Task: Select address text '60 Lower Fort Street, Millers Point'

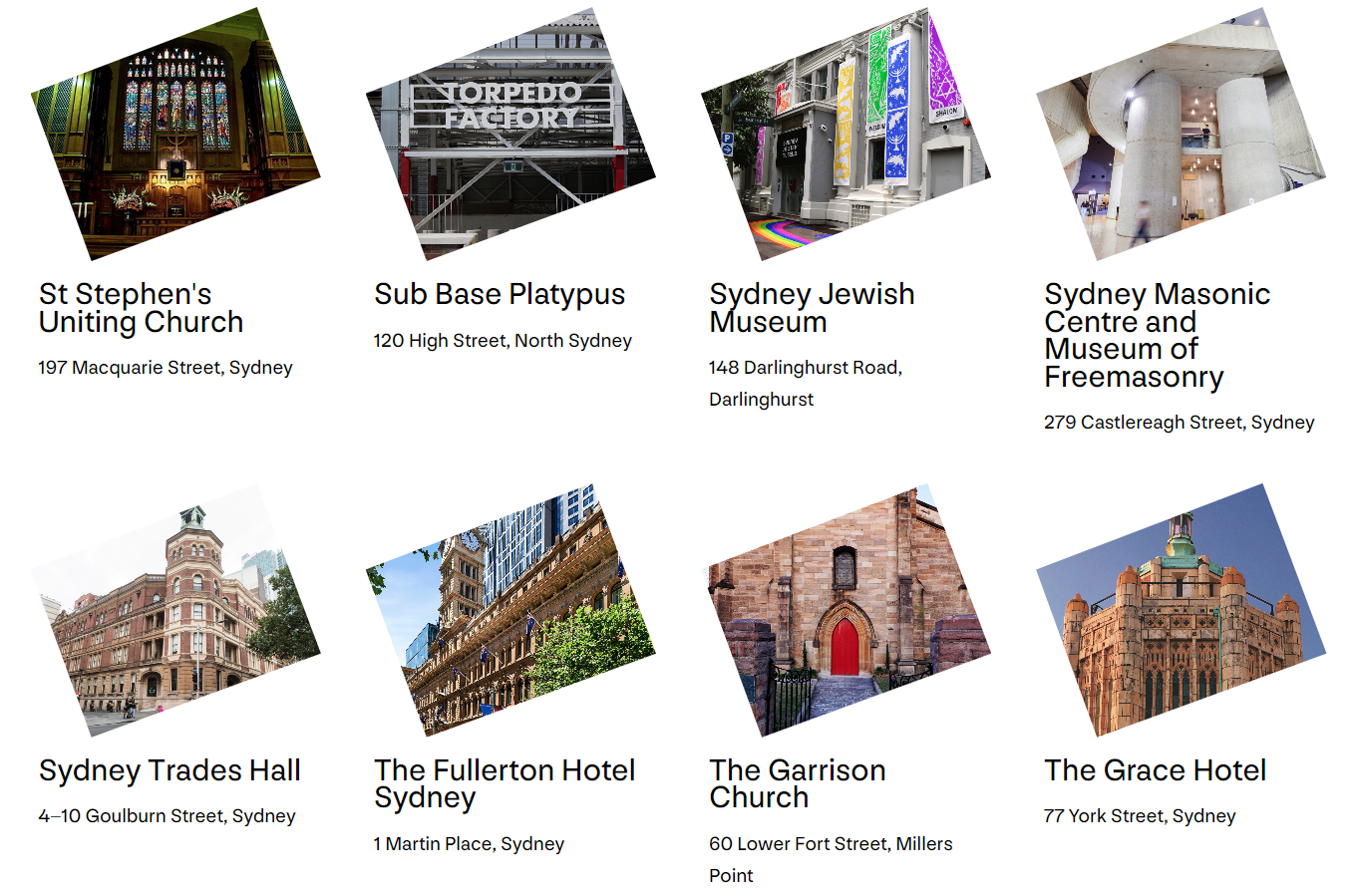Action: pos(831,860)
